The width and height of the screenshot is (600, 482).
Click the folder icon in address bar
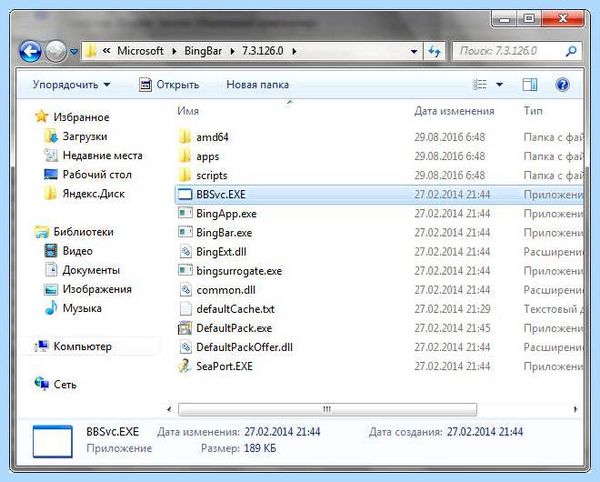click(90, 51)
